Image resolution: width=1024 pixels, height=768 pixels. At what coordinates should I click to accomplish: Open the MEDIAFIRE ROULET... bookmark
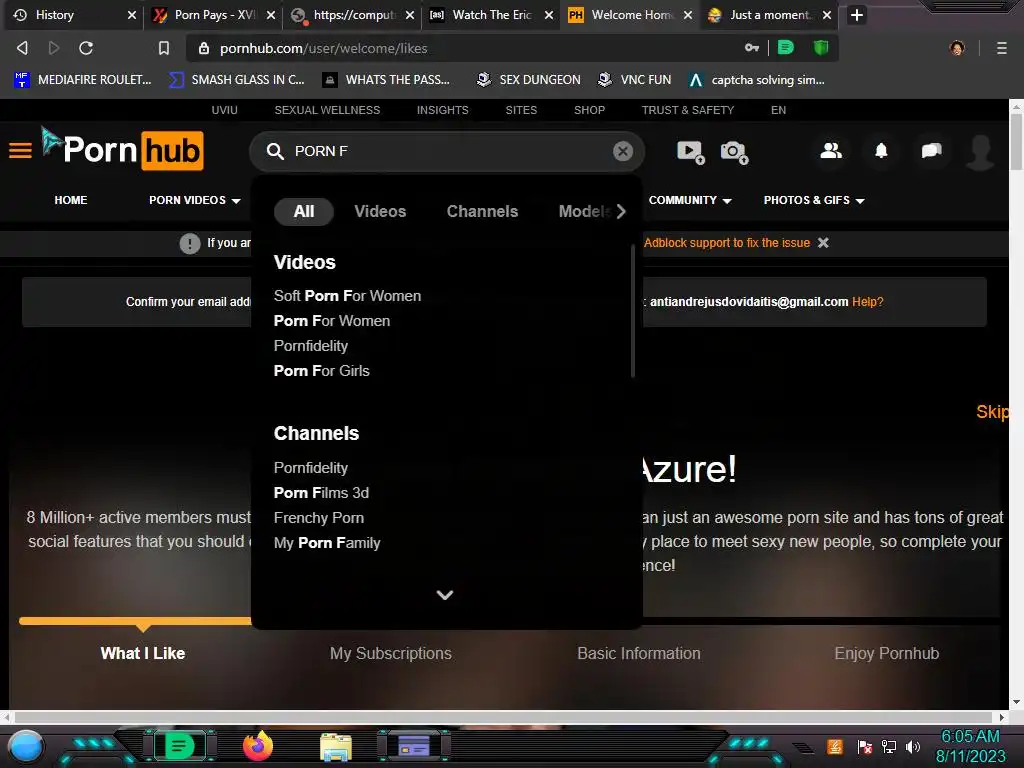[83, 80]
